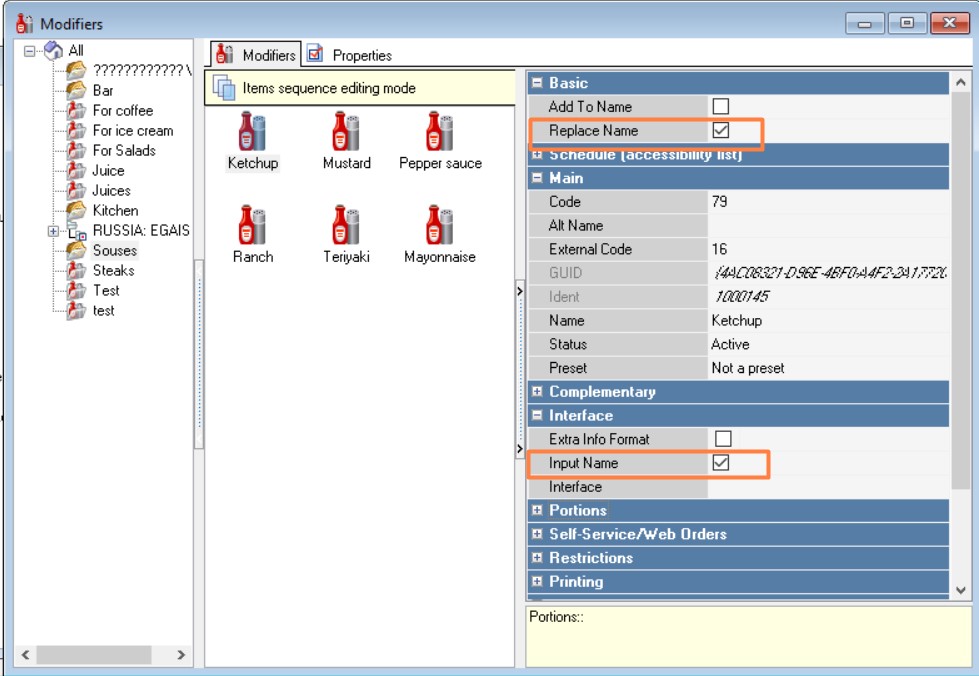979x676 pixels.
Task: Select the Ranch modifier icon
Action: (x=252, y=225)
